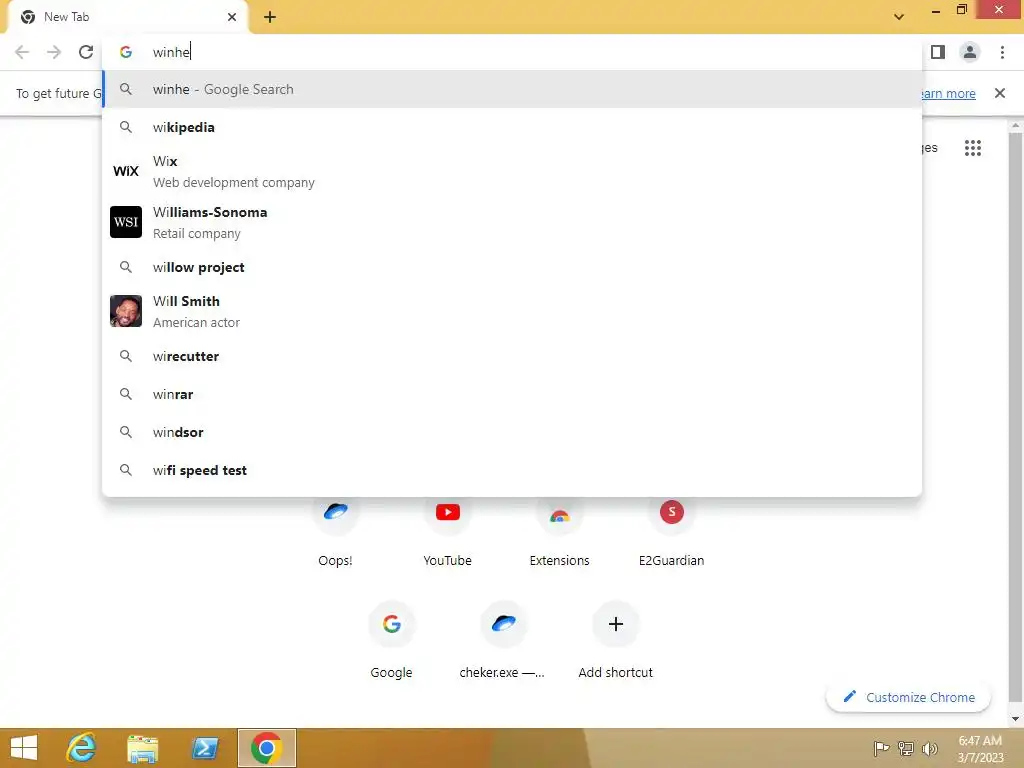
Task: Open a new tab with plus button
Action: [270, 17]
